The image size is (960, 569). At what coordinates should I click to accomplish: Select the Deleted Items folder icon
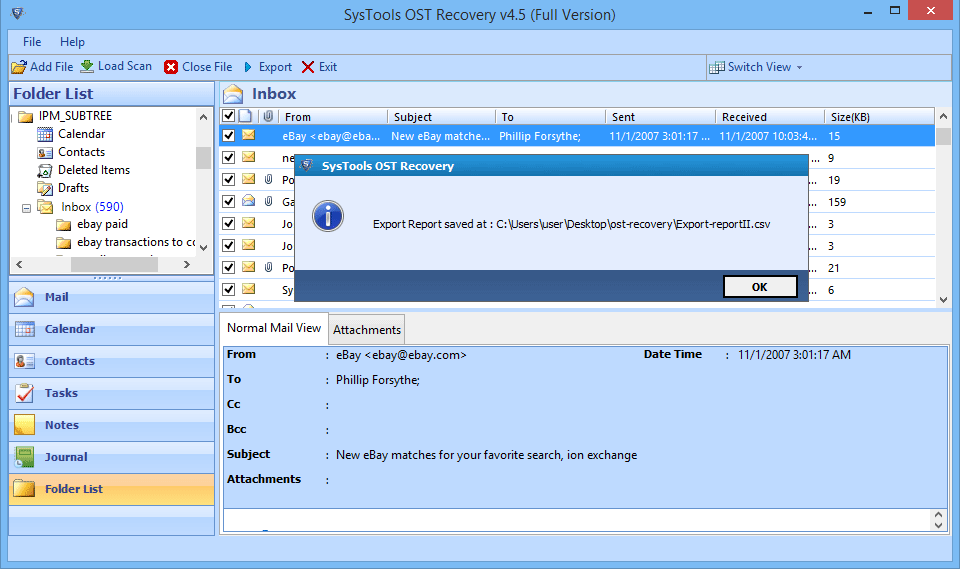pyautogui.click(x=45, y=170)
